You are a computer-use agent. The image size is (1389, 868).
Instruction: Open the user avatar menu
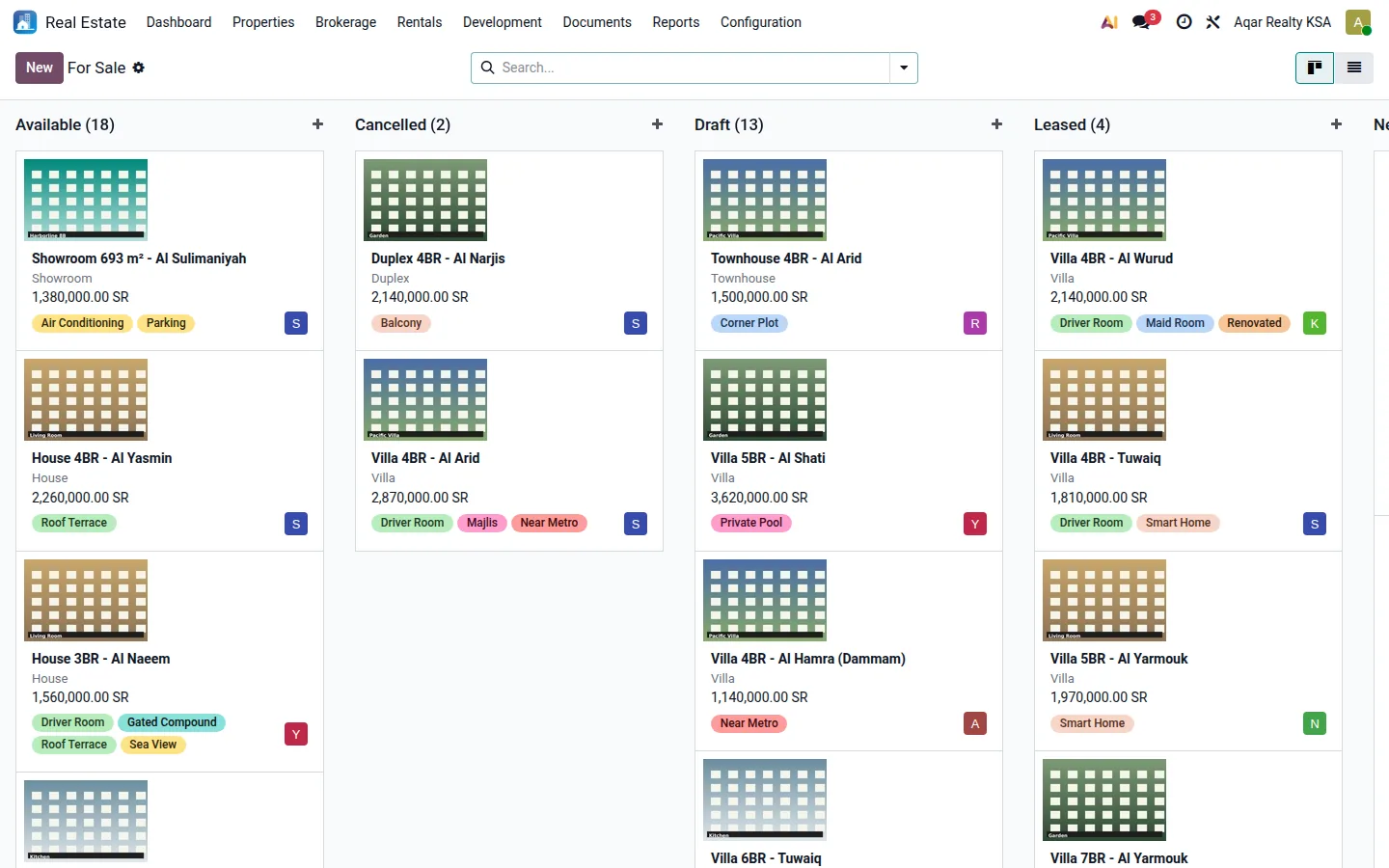[1358, 22]
